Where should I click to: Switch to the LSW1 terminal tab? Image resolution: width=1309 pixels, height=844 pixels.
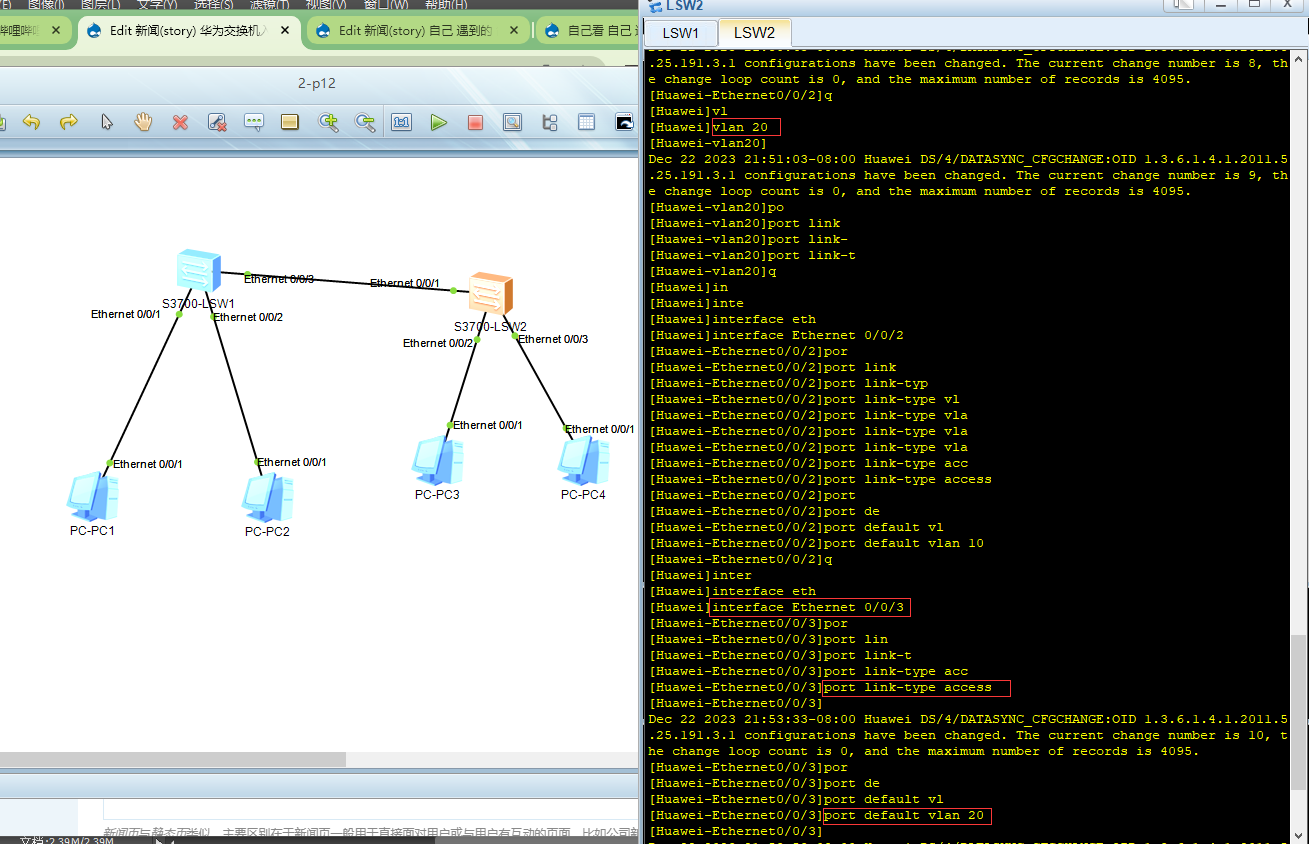681,32
